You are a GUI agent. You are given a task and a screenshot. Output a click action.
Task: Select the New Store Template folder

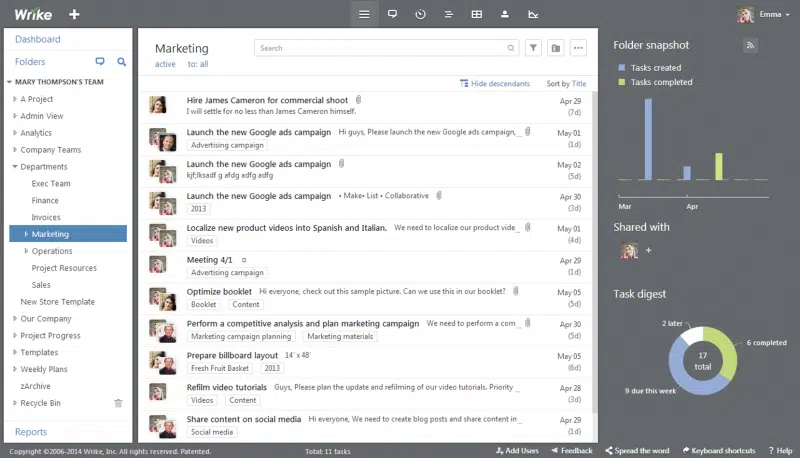coord(58,301)
